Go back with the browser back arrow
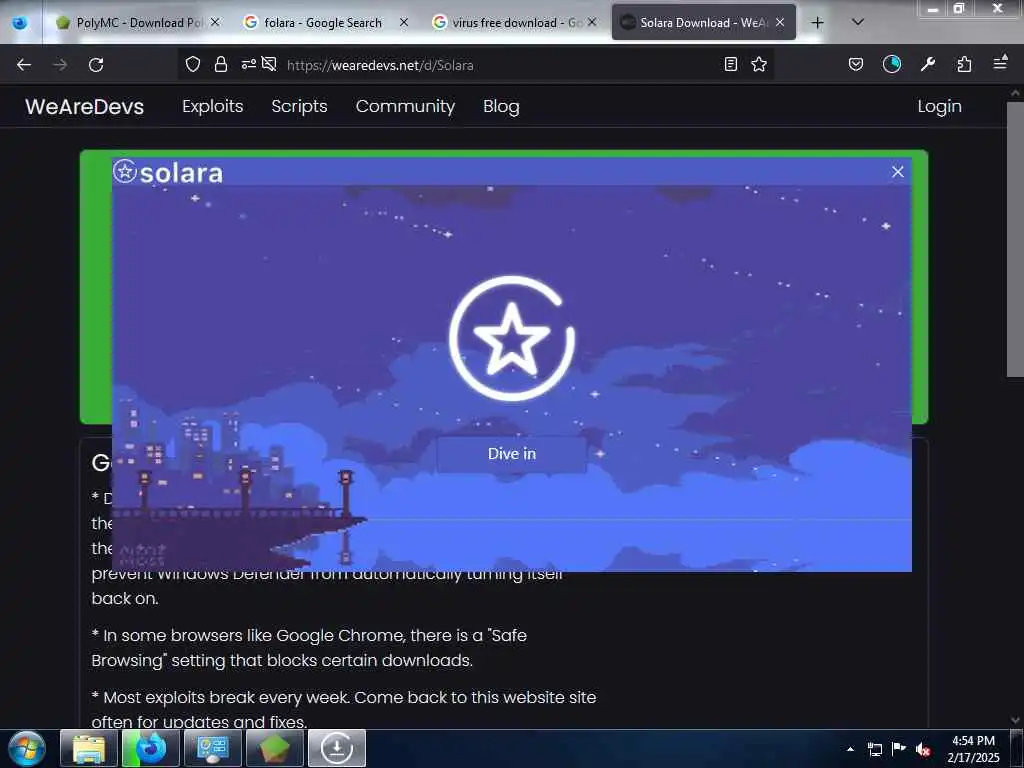1024x768 pixels. pyautogui.click(x=24, y=65)
